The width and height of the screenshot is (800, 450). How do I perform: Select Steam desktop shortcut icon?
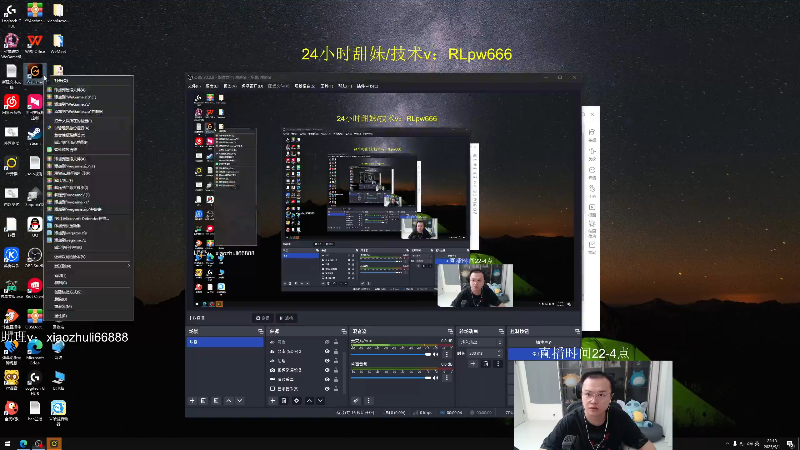35,135
